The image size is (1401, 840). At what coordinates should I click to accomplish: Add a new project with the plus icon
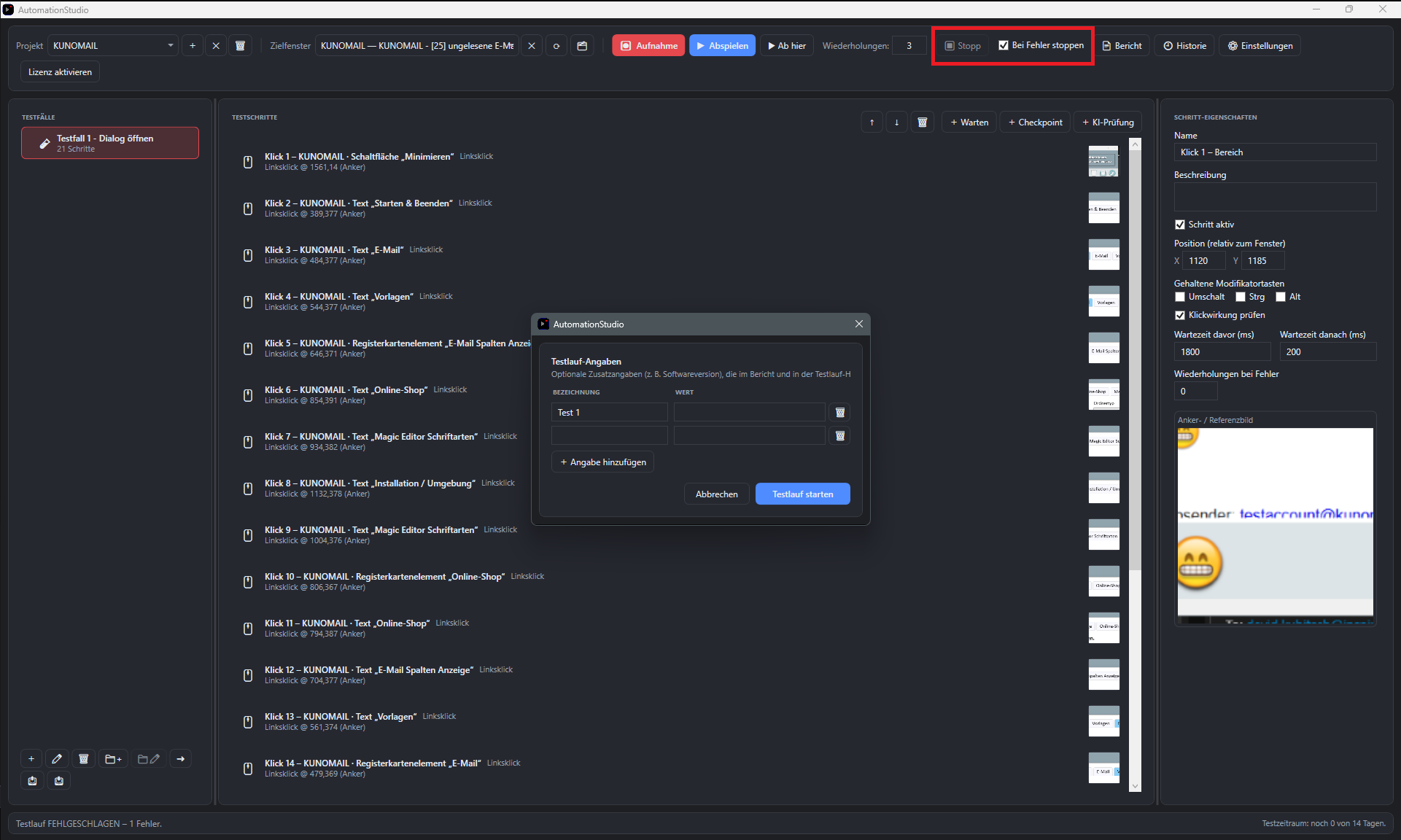193,46
